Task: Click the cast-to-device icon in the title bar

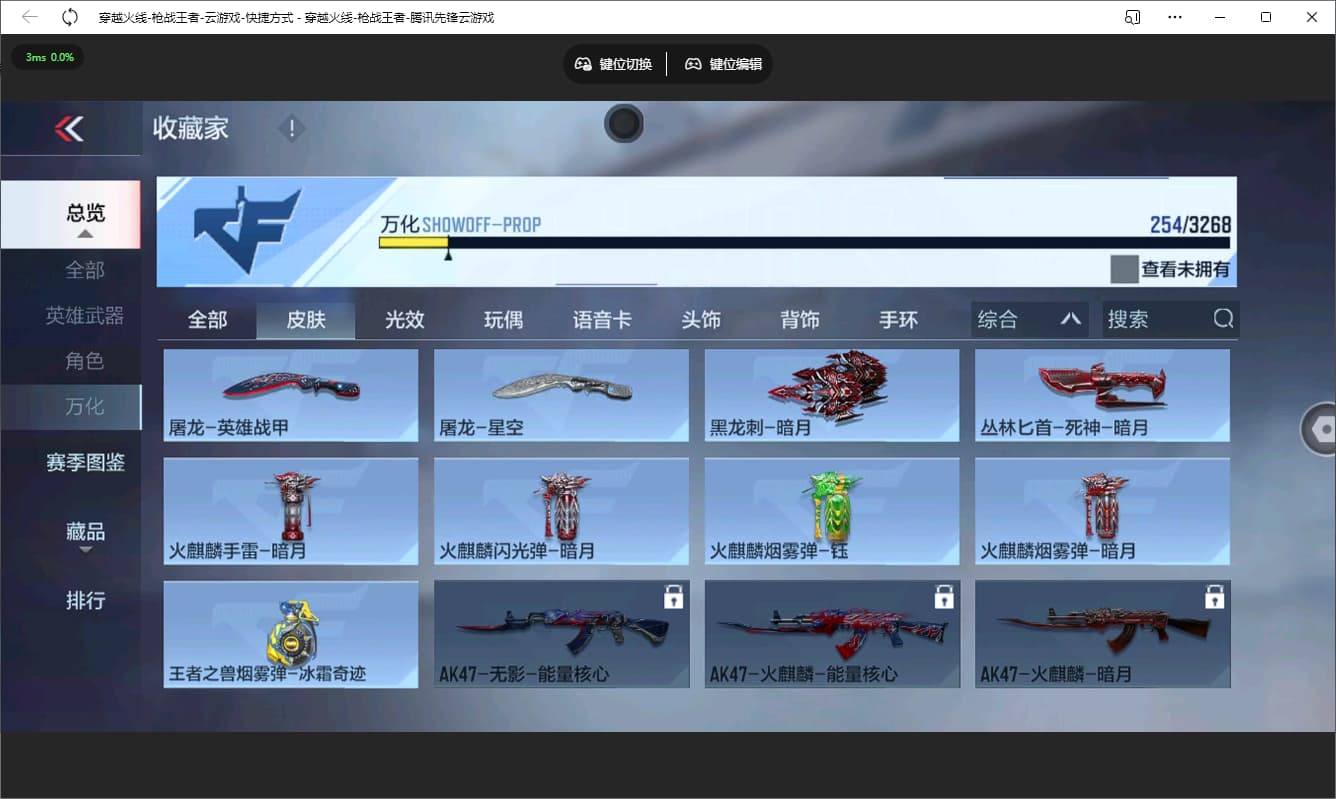Action: [x=1133, y=16]
